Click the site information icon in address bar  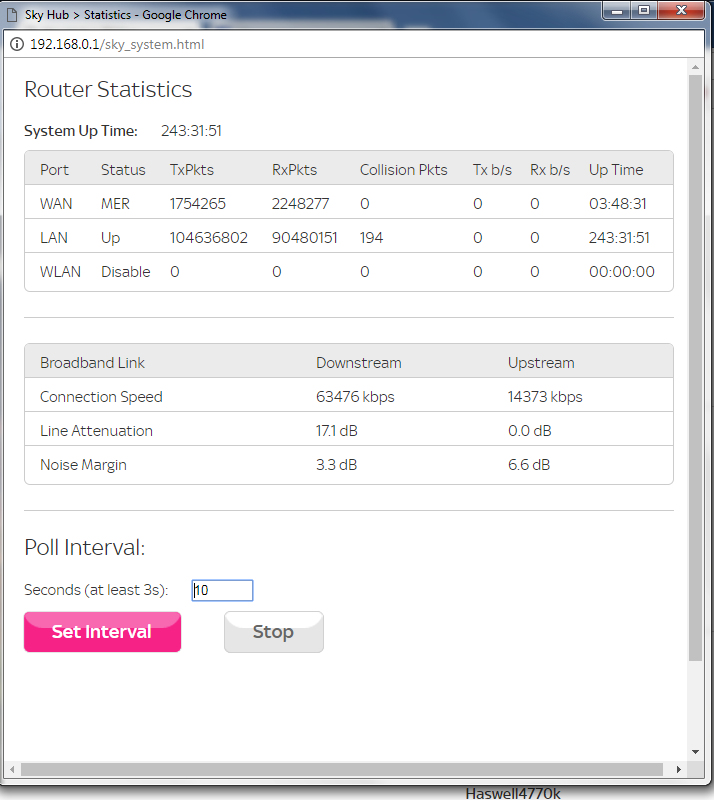click(x=17, y=45)
